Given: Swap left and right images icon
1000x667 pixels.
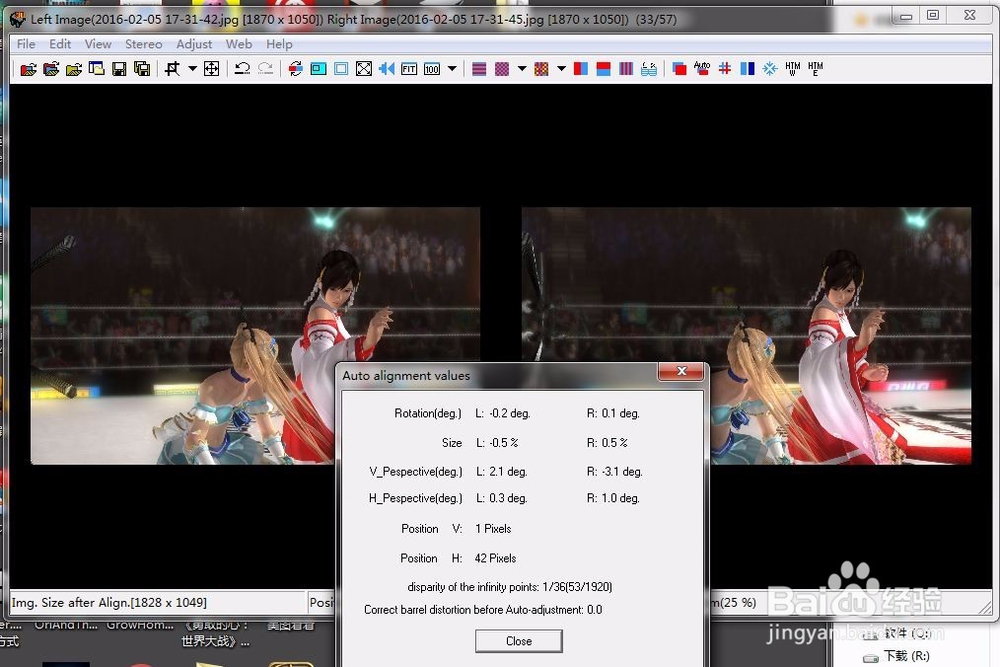Looking at the screenshot, I should (295, 69).
